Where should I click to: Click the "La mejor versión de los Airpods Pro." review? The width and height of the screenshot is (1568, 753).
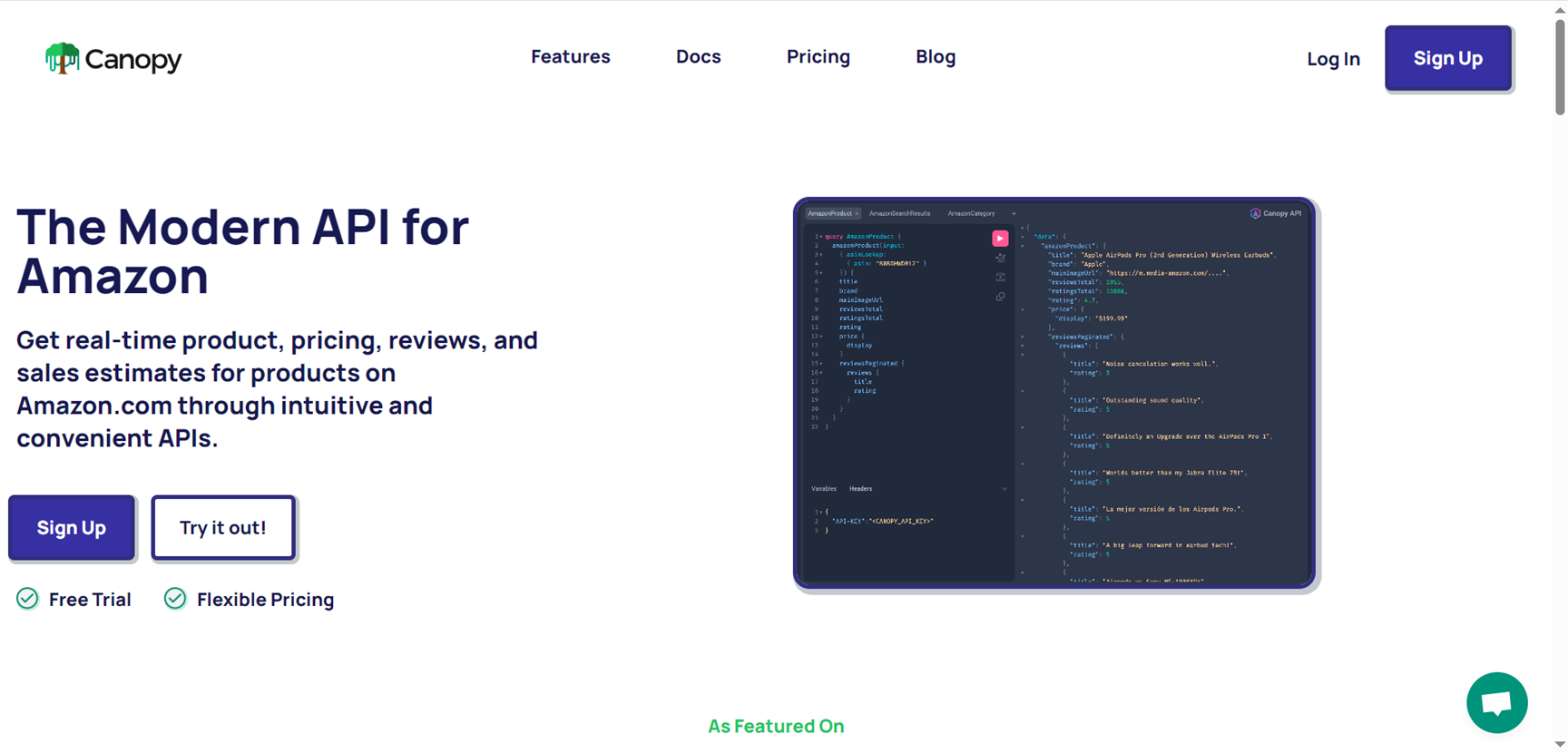click(x=1172, y=509)
